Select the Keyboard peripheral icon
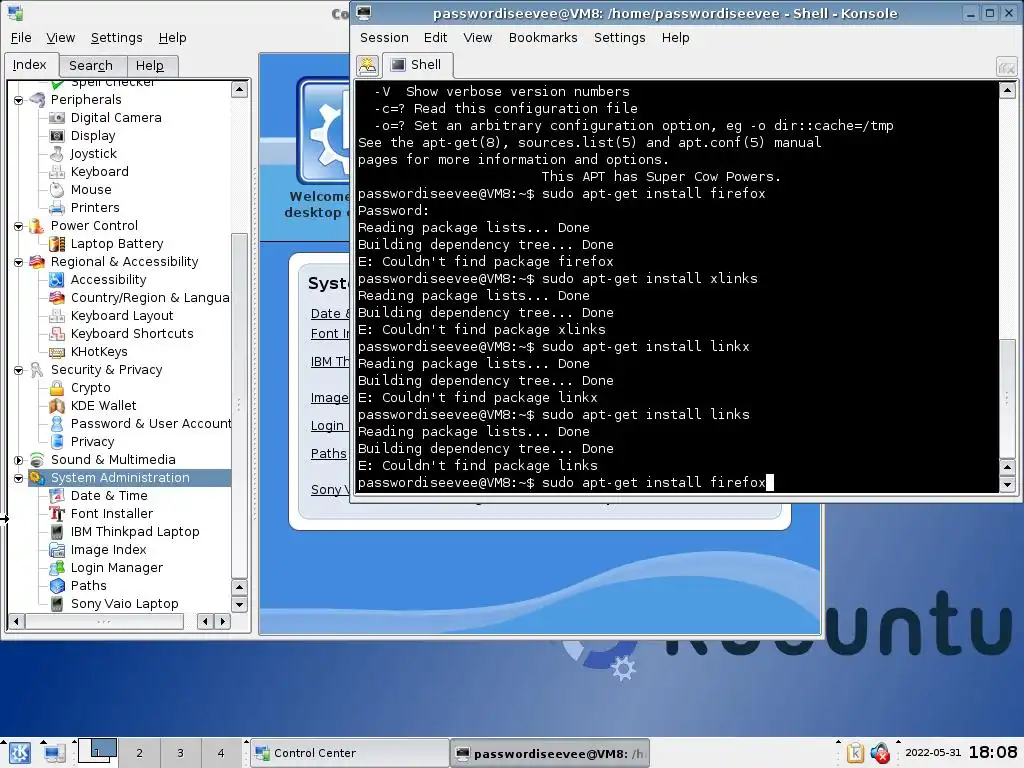The image size is (1024, 768). tap(57, 172)
